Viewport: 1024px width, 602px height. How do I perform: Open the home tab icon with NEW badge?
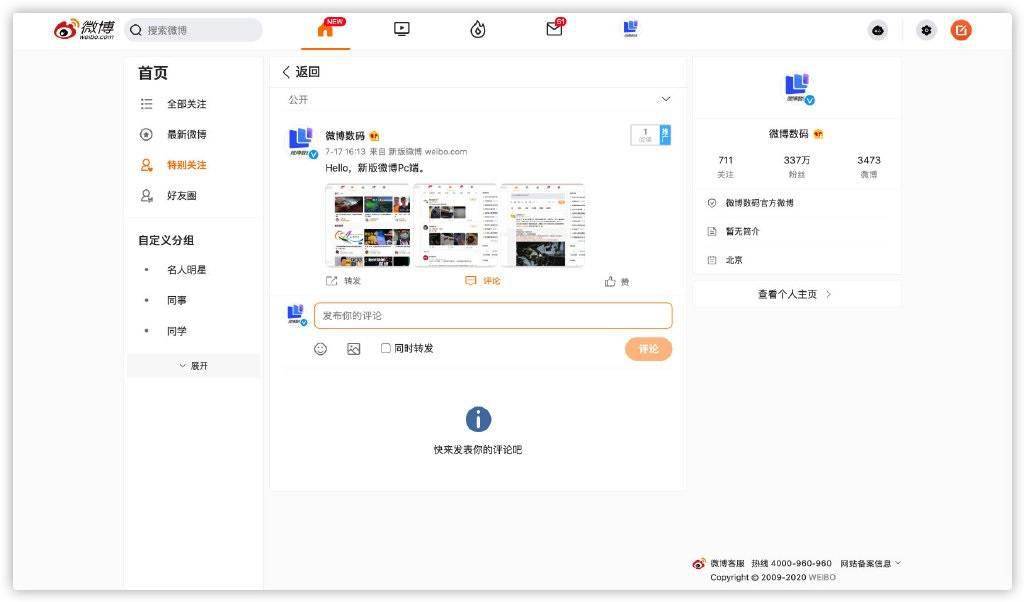click(326, 29)
